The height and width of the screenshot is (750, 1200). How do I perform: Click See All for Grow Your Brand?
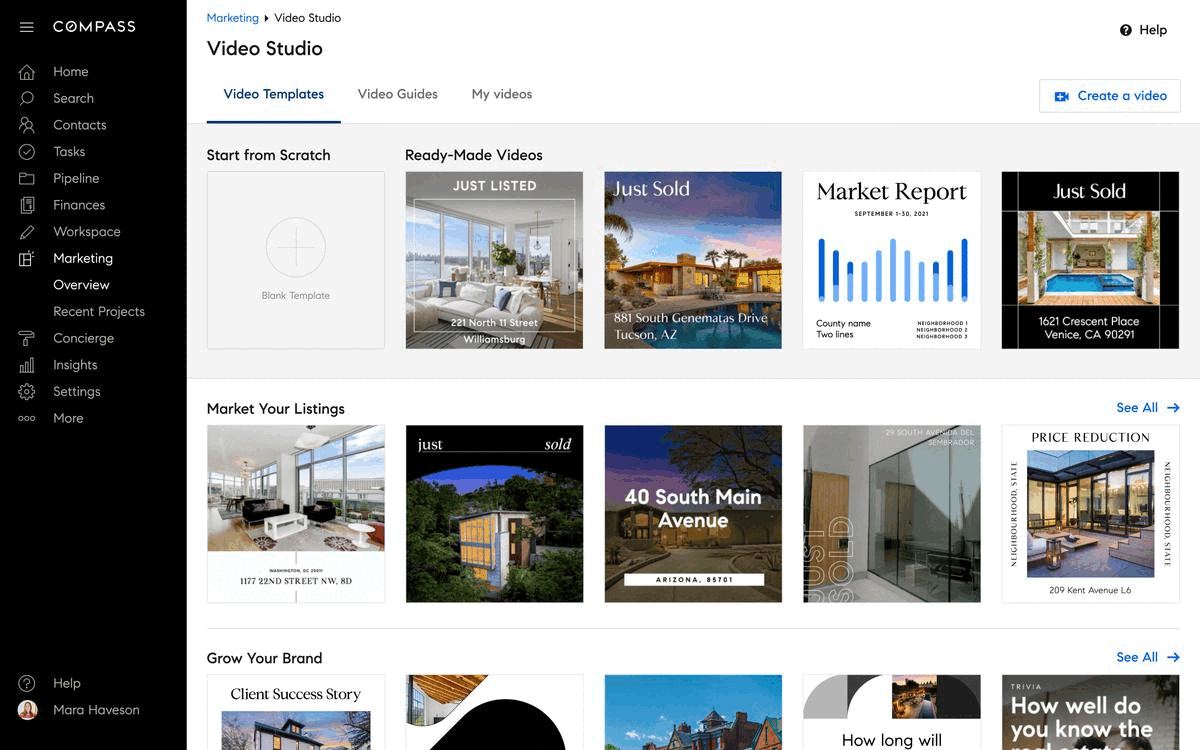[x=1137, y=657]
